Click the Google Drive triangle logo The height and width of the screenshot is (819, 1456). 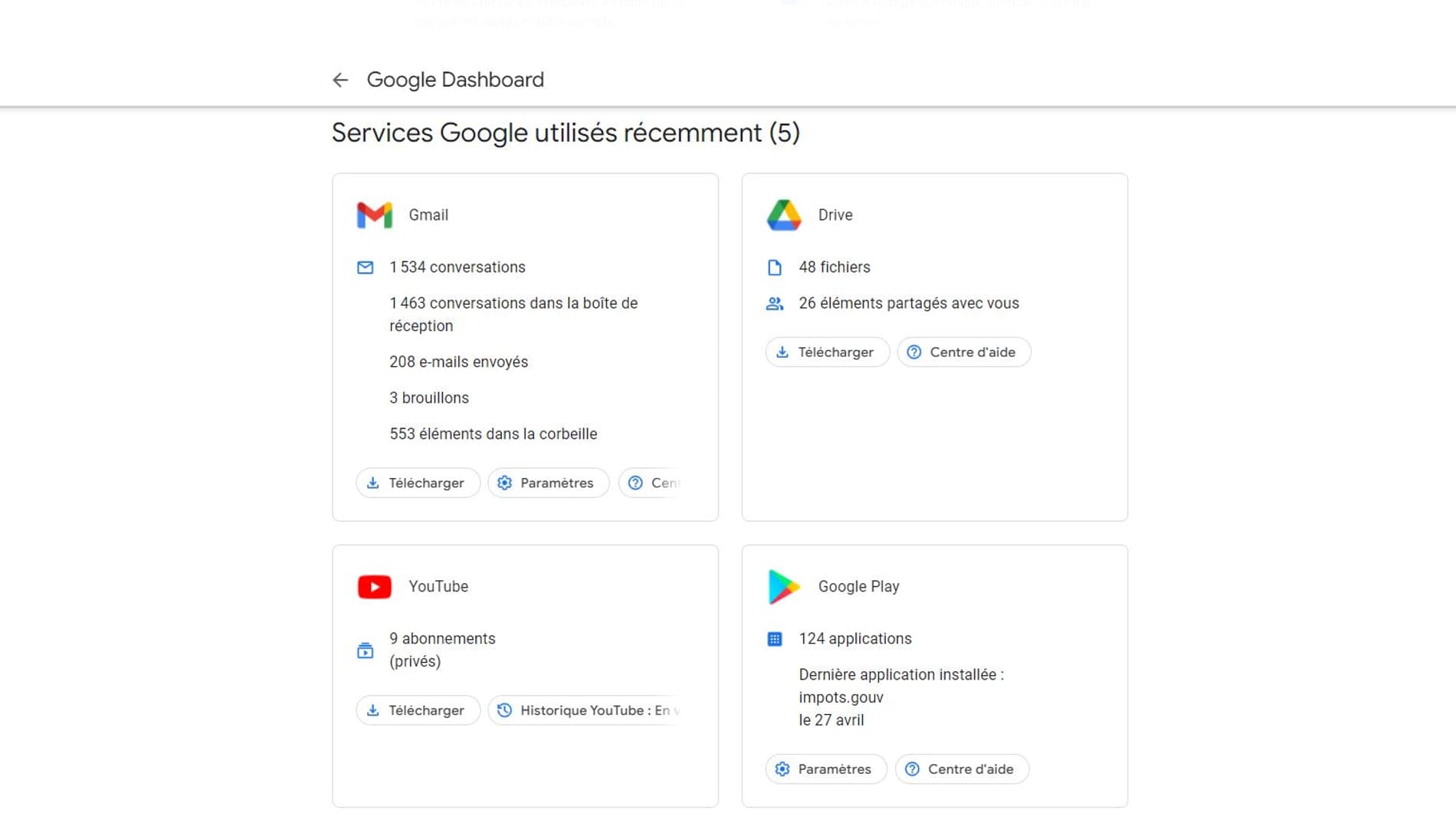click(783, 215)
